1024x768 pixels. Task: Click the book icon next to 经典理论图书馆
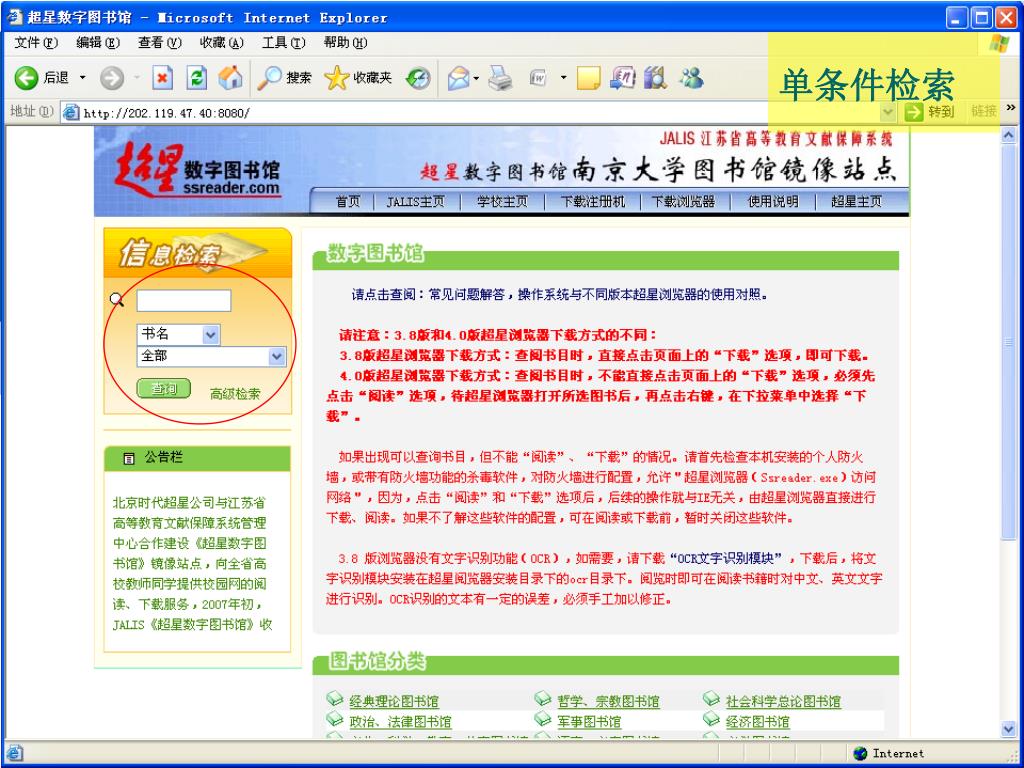click(x=334, y=699)
